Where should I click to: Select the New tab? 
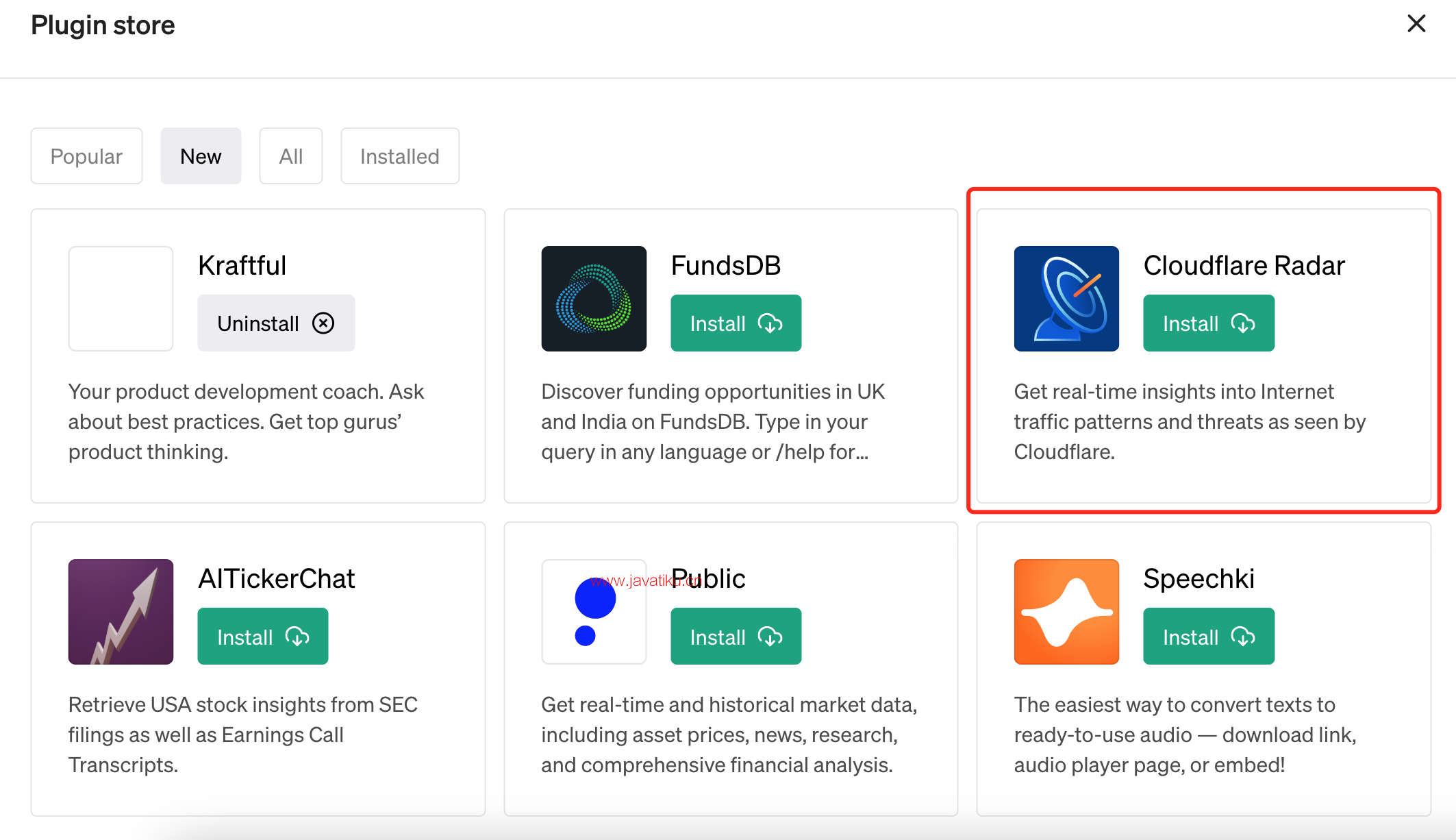(201, 156)
